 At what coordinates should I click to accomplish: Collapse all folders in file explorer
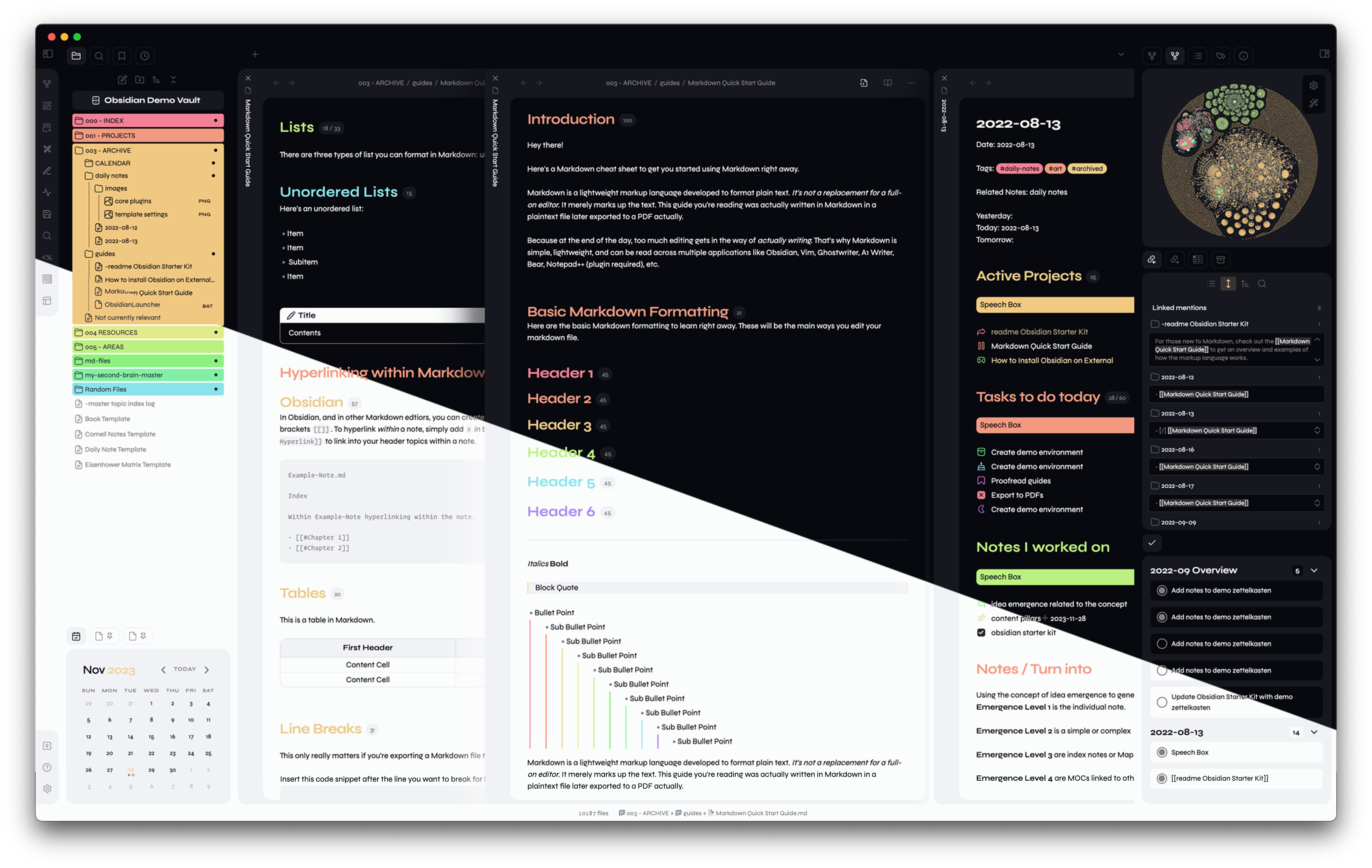pos(173,80)
